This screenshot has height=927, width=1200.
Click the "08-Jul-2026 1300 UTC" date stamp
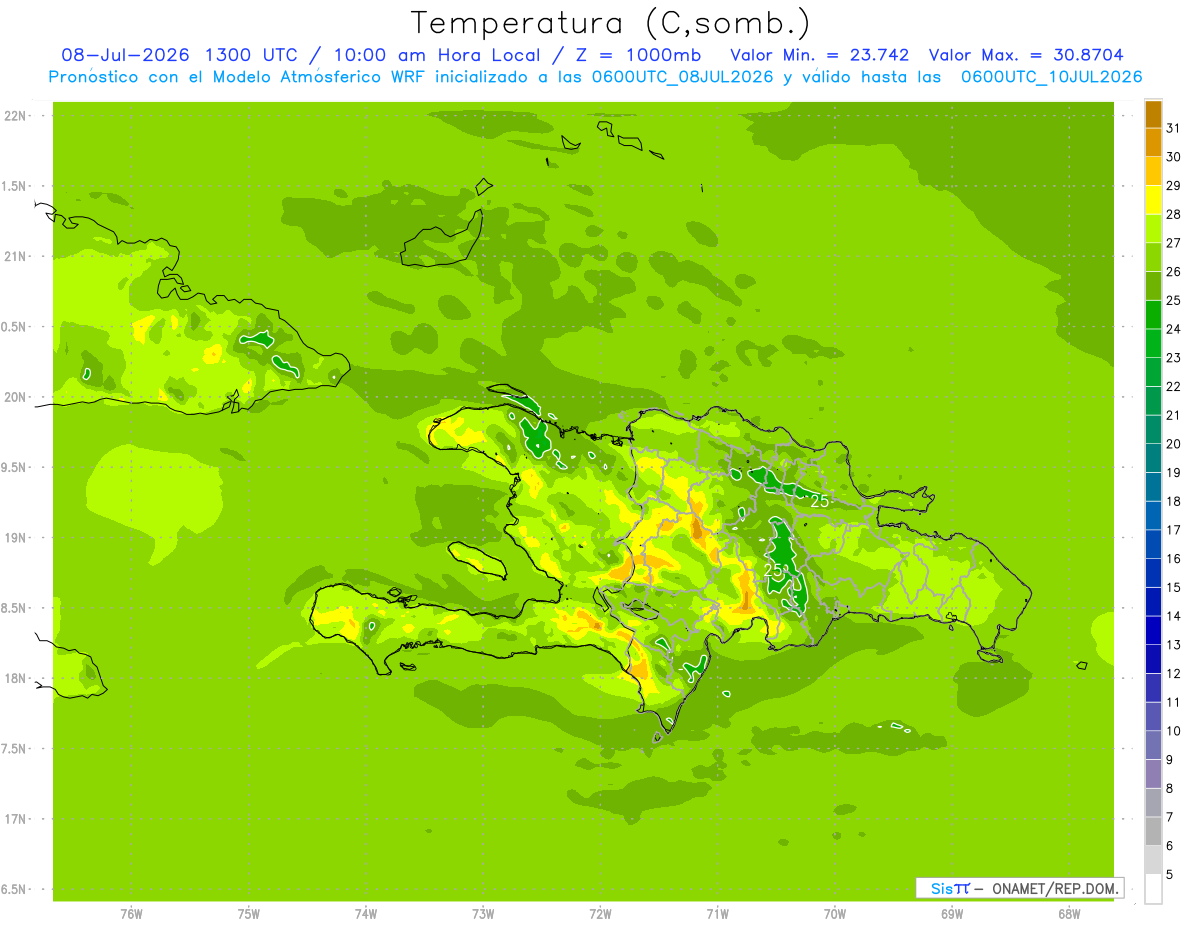[x=179, y=55]
